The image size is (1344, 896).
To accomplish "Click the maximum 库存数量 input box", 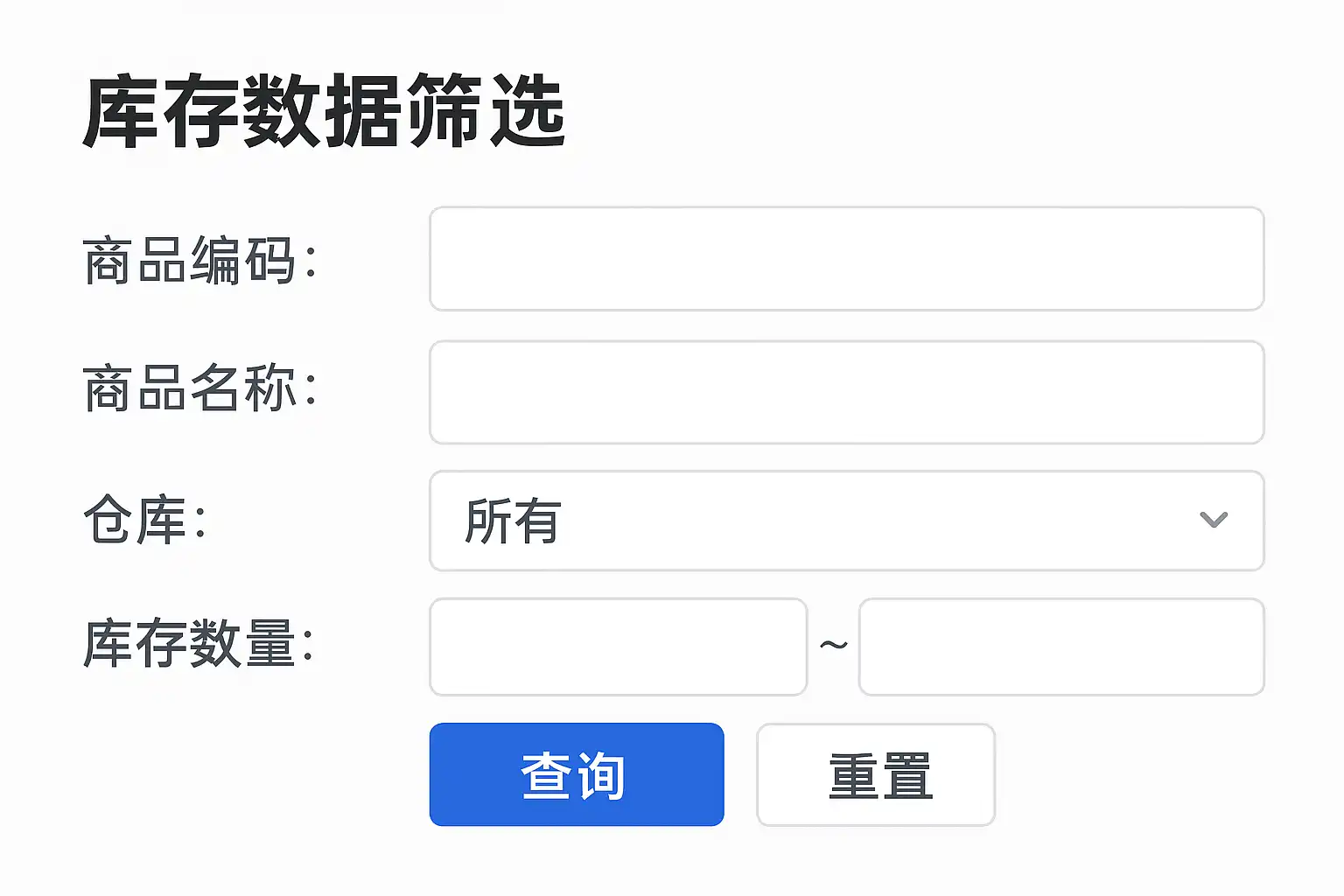I will [x=1060, y=647].
